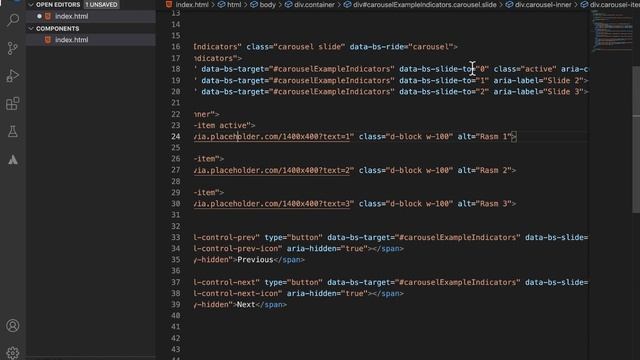640x360 pixels.
Task: Click the unsaved dot beside index.html
Action: coord(39,16)
